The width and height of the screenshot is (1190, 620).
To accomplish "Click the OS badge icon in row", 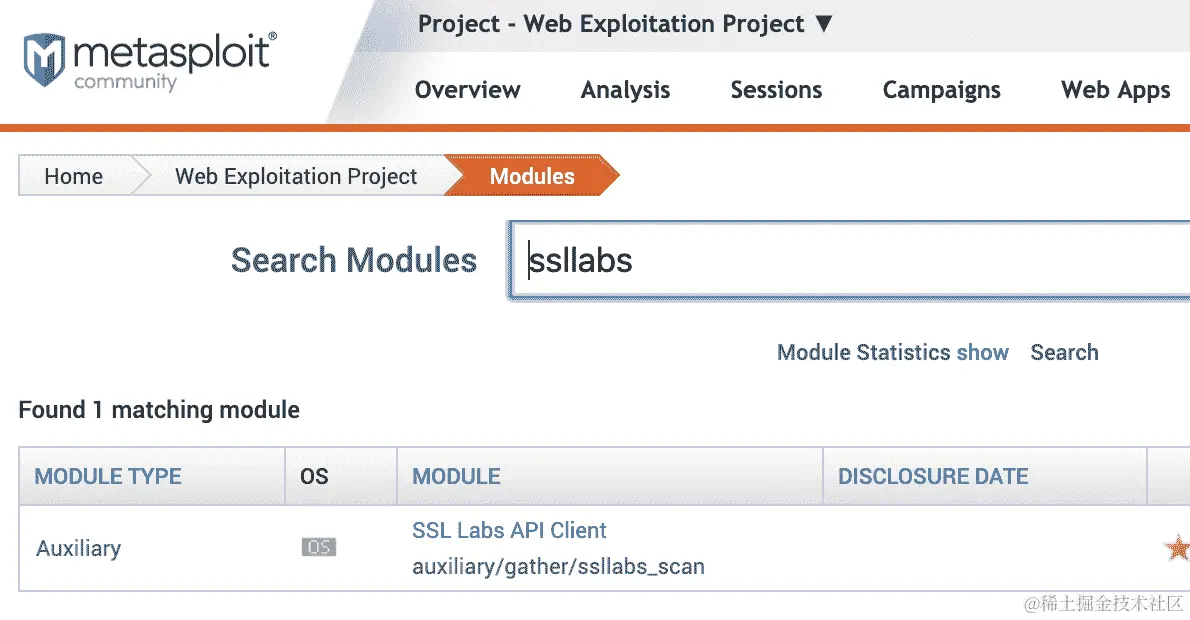I will click(x=319, y=547).
